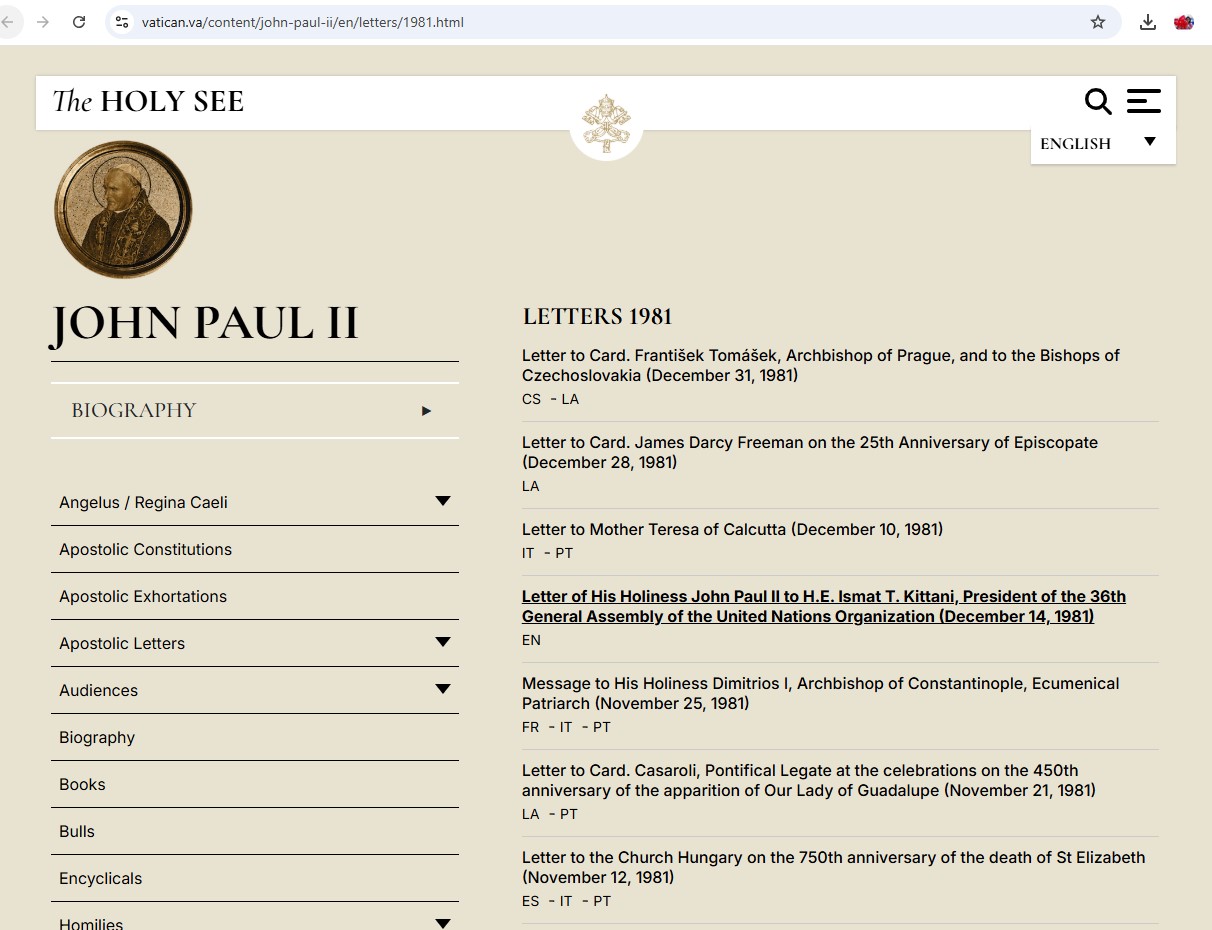Click the John Paul II portrait medallion
This screenshot has height=930, width=1212.
tap(123, 209)
